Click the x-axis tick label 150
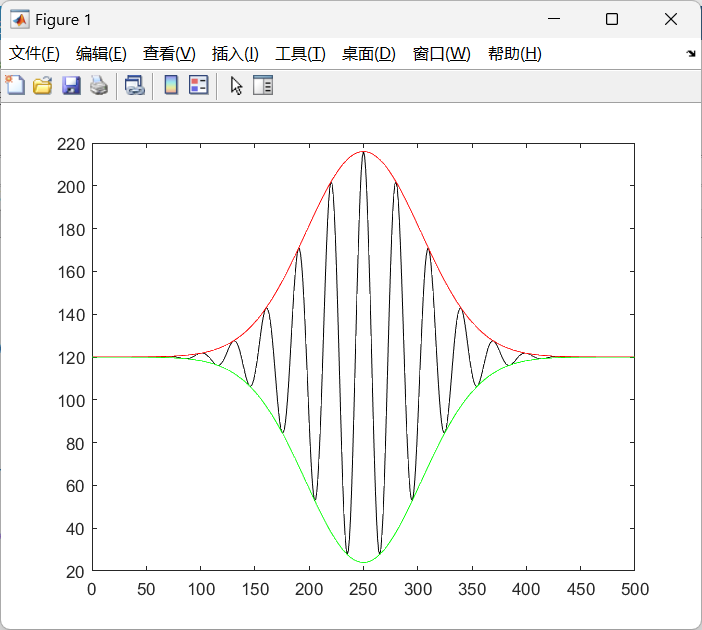702x630 pixels. [x=255, y=589]
